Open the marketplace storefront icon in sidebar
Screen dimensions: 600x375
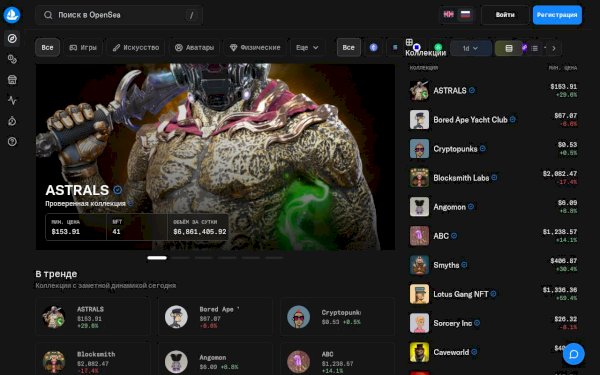(x=12, y=80)
